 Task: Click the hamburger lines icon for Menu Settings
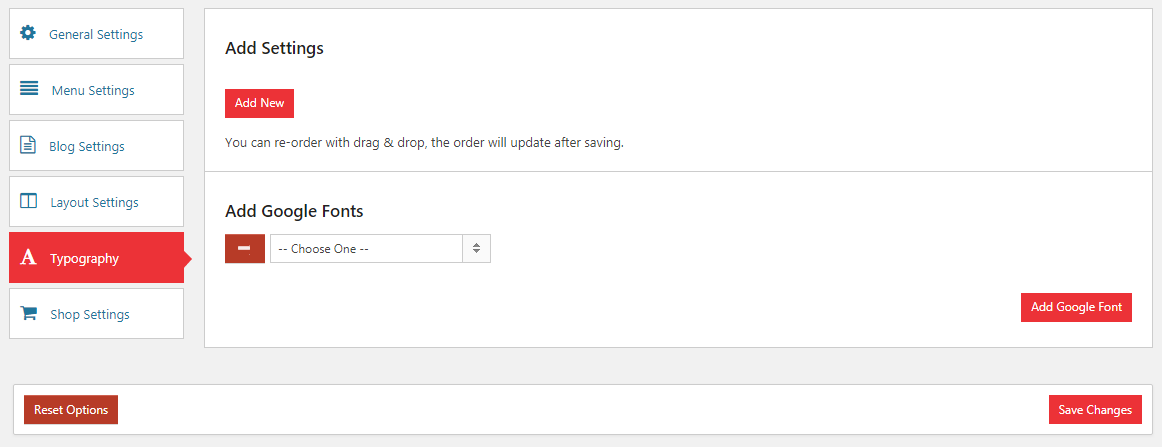29,89
